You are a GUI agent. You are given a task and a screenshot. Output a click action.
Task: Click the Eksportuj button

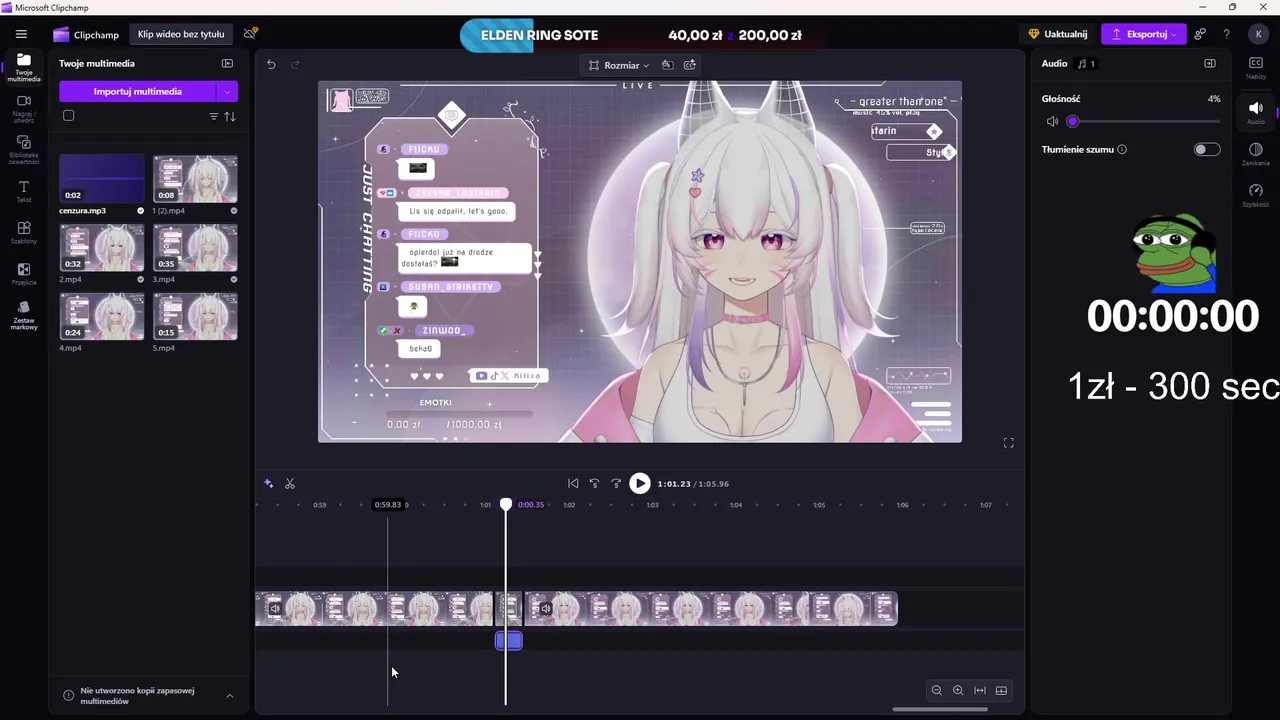1144,34
